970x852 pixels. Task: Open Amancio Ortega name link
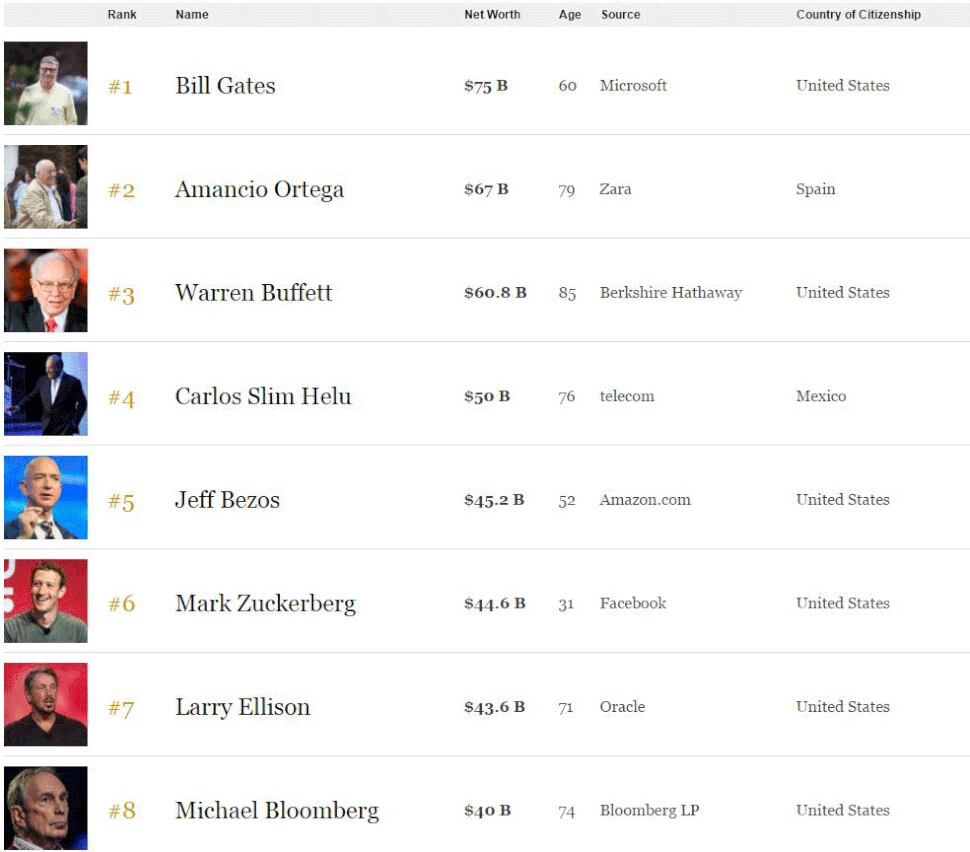pos(259,189)
